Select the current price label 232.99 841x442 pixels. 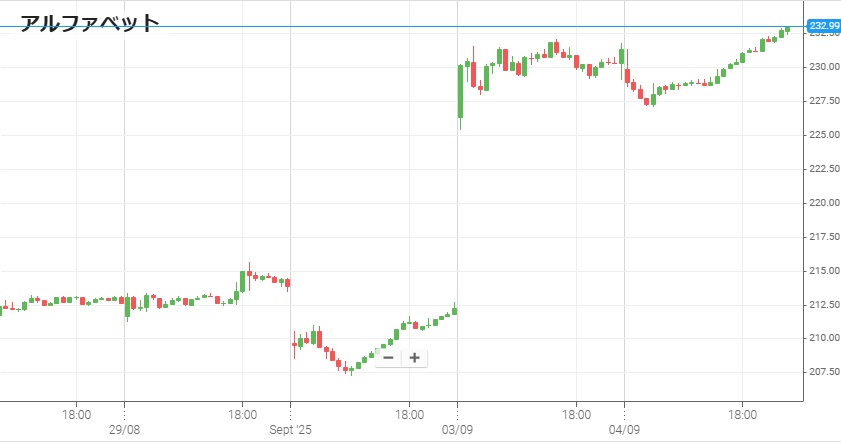tap(824, 26)
